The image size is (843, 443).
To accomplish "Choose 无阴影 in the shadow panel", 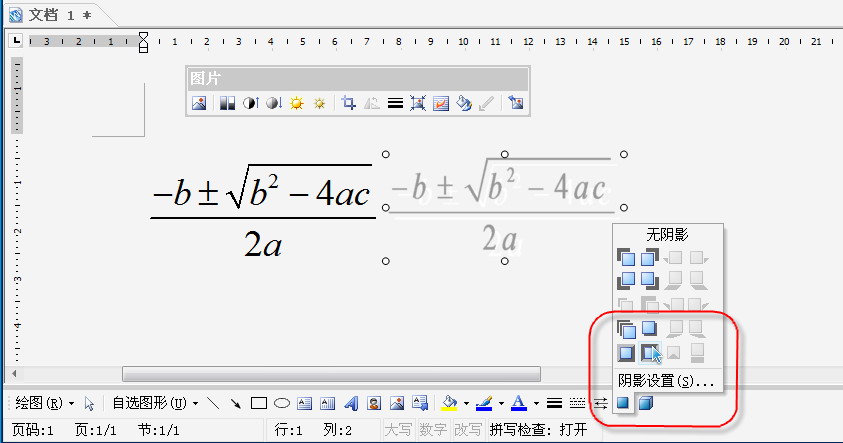I will click(x=667, y=234).
